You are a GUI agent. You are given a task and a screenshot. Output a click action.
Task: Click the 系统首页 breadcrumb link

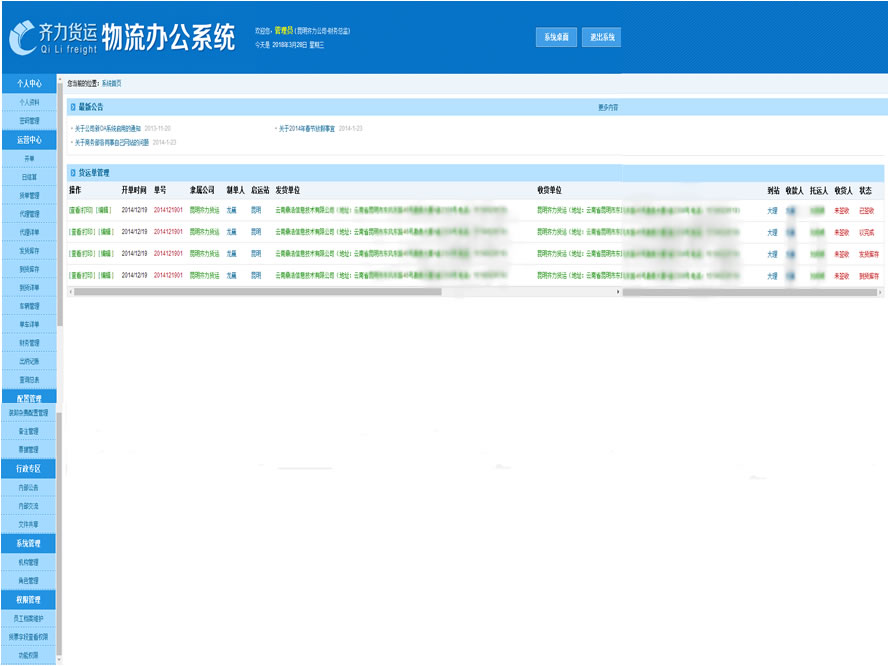click(110, 83)
